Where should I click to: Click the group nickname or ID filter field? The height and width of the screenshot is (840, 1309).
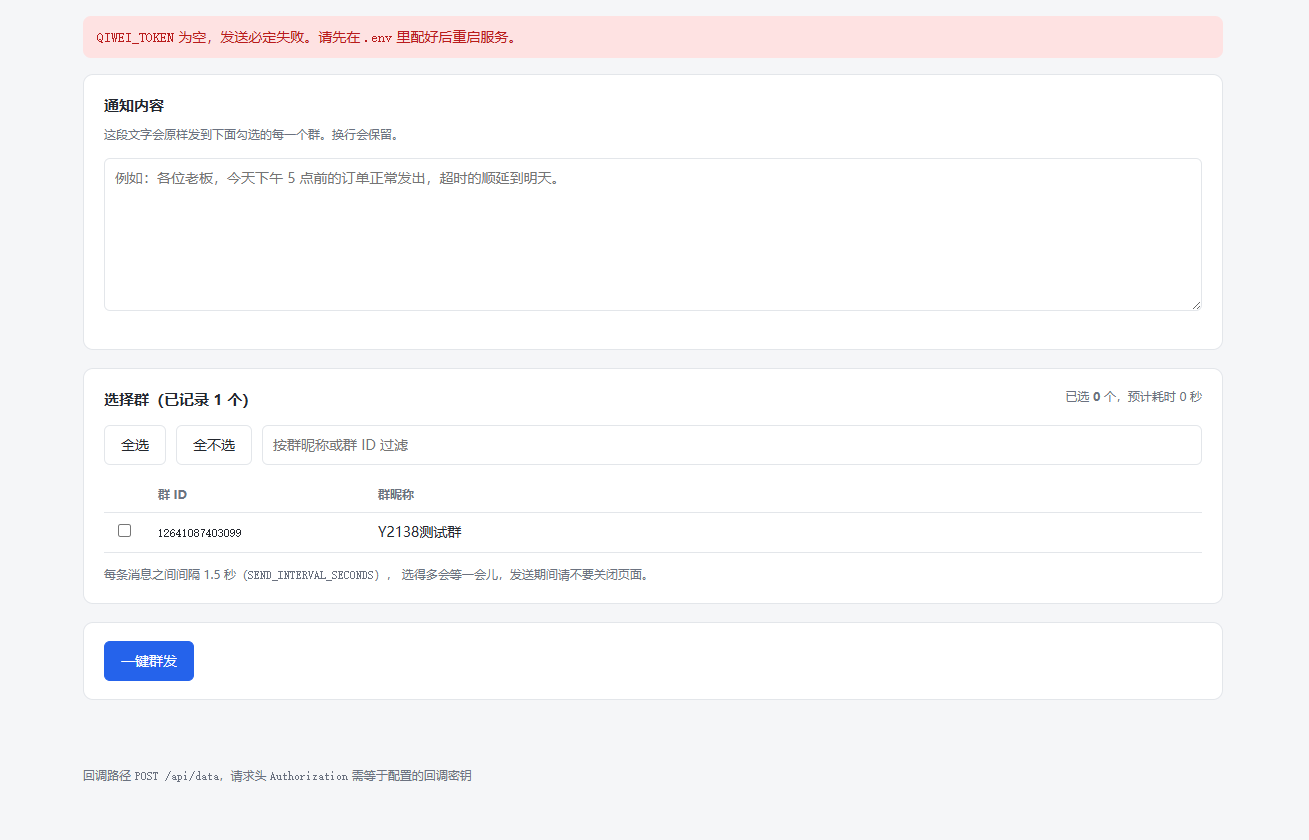(732, 445)
